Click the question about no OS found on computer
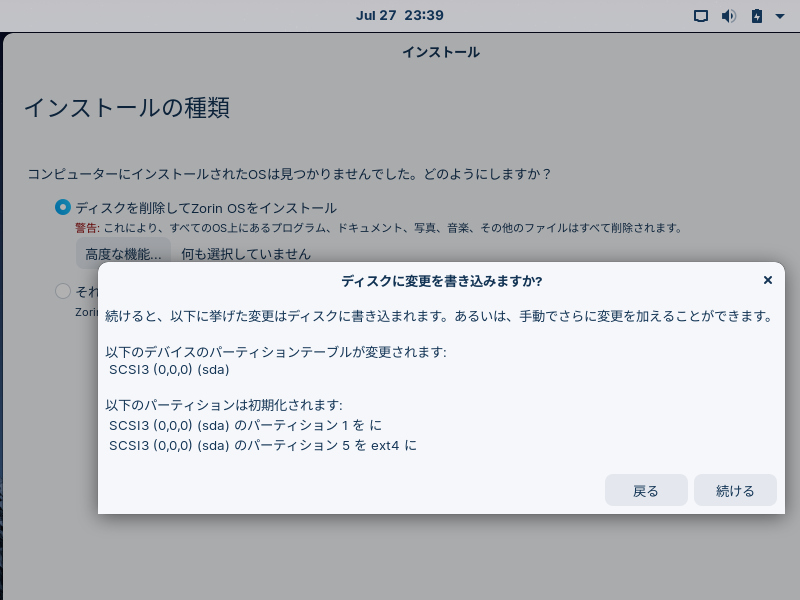 point(289,174)
